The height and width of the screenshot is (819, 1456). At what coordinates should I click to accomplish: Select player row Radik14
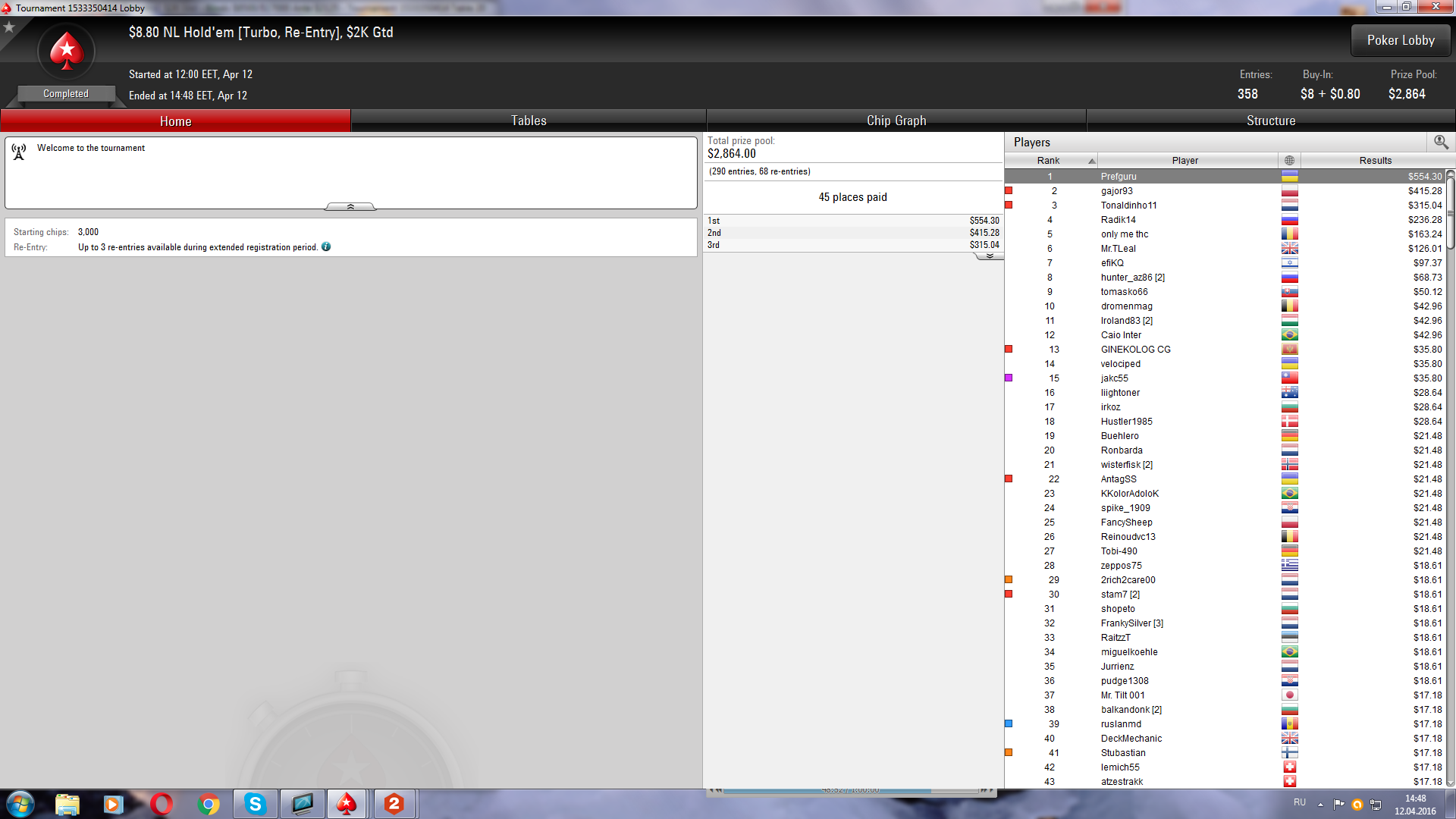pyautogui.click(x=1225, y=219)
